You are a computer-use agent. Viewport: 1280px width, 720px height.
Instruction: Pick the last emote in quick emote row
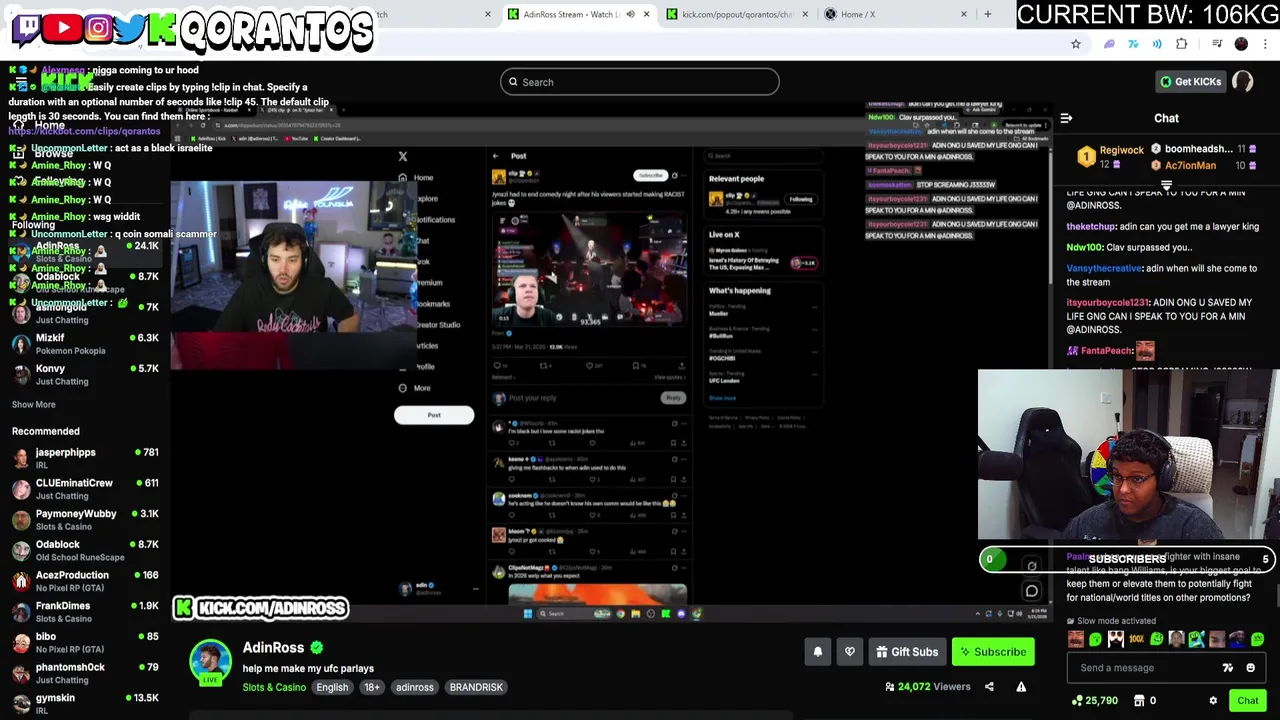click(1257, 640)
